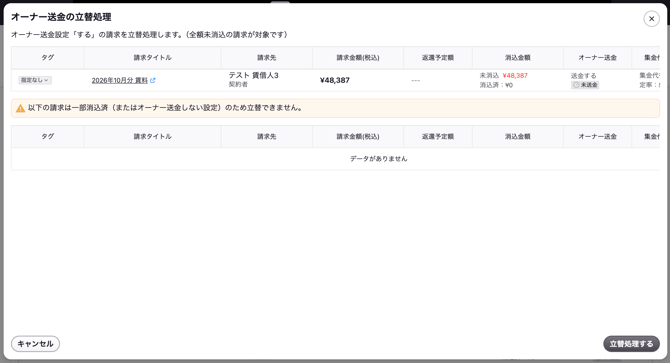This screenshot has width=670, height=363.
Task: Open the 2026年10月分 賃料 invoice link
Action: [x=120, y=80]
